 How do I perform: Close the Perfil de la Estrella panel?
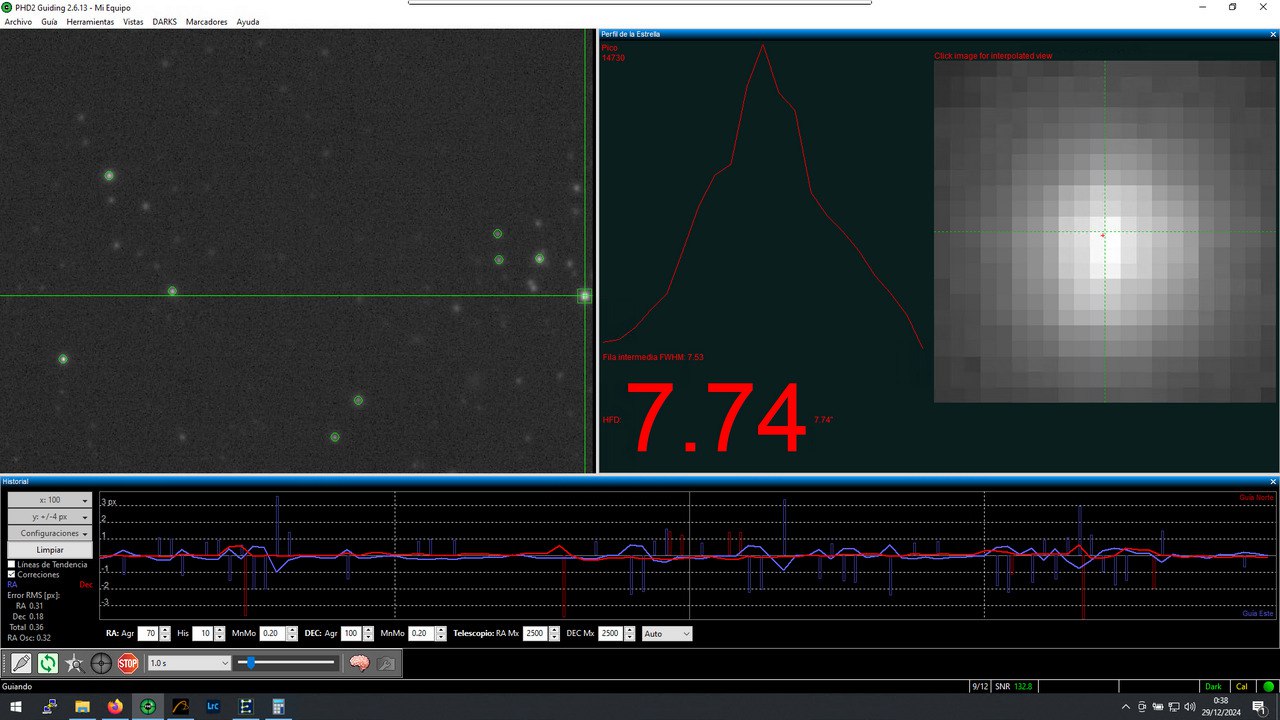1272,34
